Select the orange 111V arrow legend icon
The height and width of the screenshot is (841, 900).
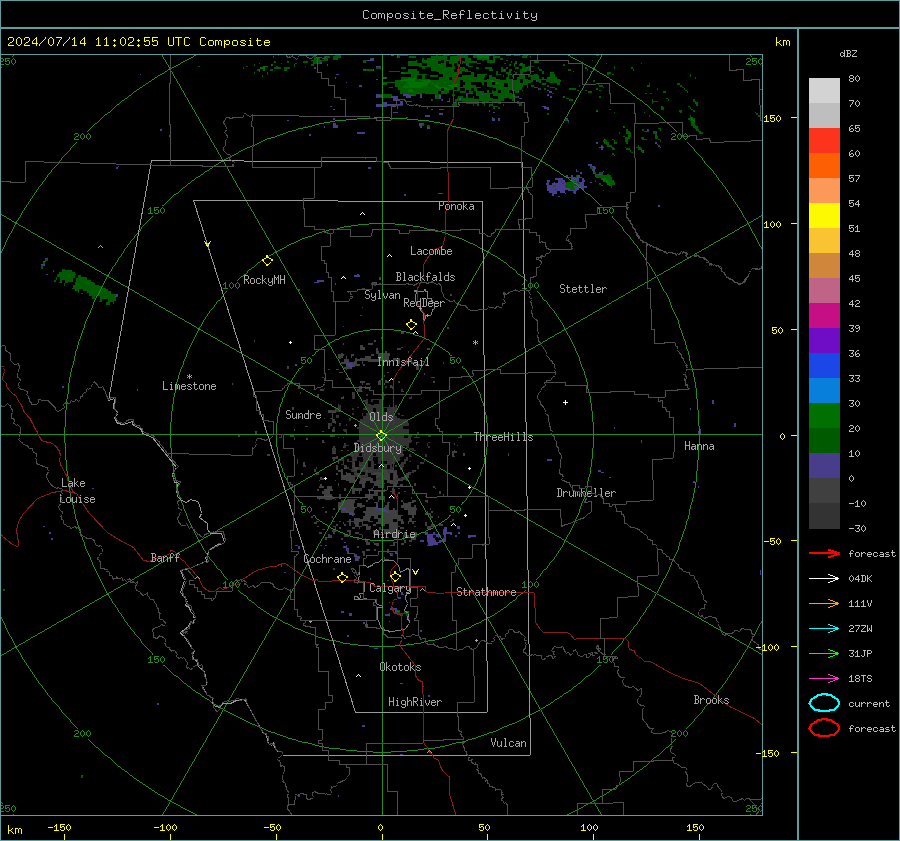click(824, 603)
